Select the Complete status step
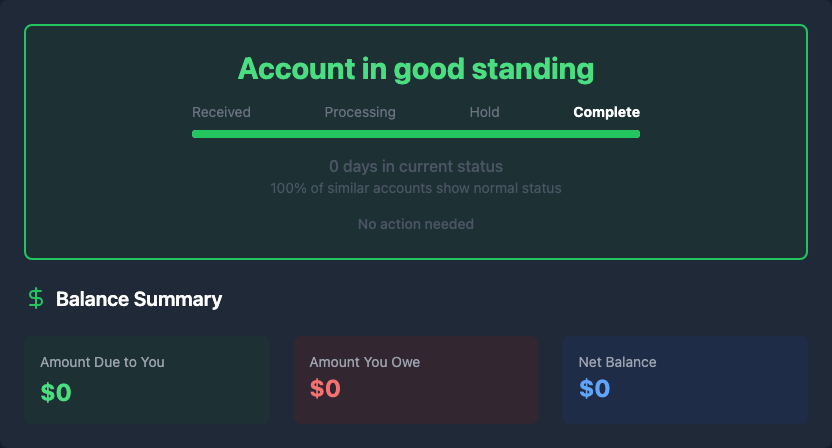 click(606, 112)
